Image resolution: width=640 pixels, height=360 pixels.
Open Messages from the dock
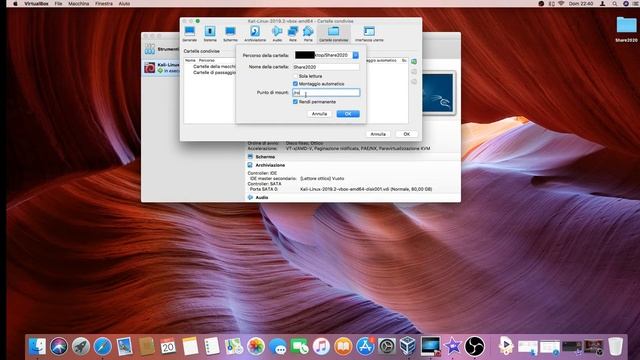click(x=278, y=346)
